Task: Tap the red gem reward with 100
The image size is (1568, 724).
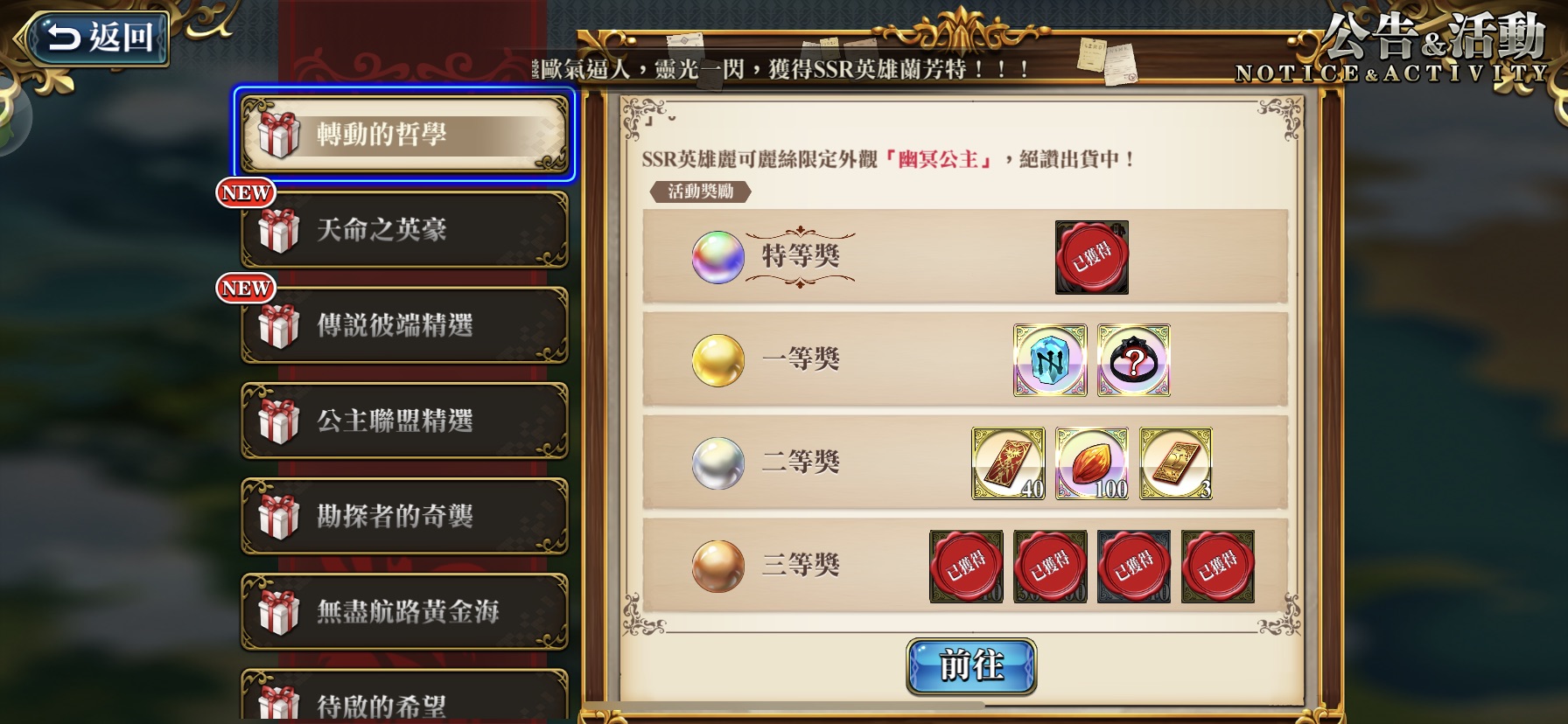Action: (1092, 463)
